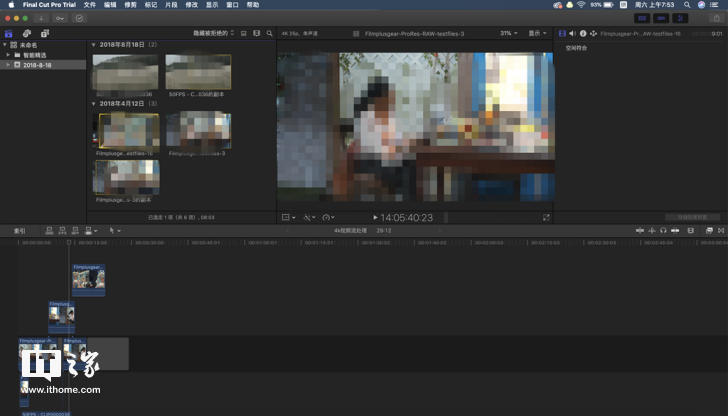
Task: Expand 智能精选 folder
Action: (8, 55)
